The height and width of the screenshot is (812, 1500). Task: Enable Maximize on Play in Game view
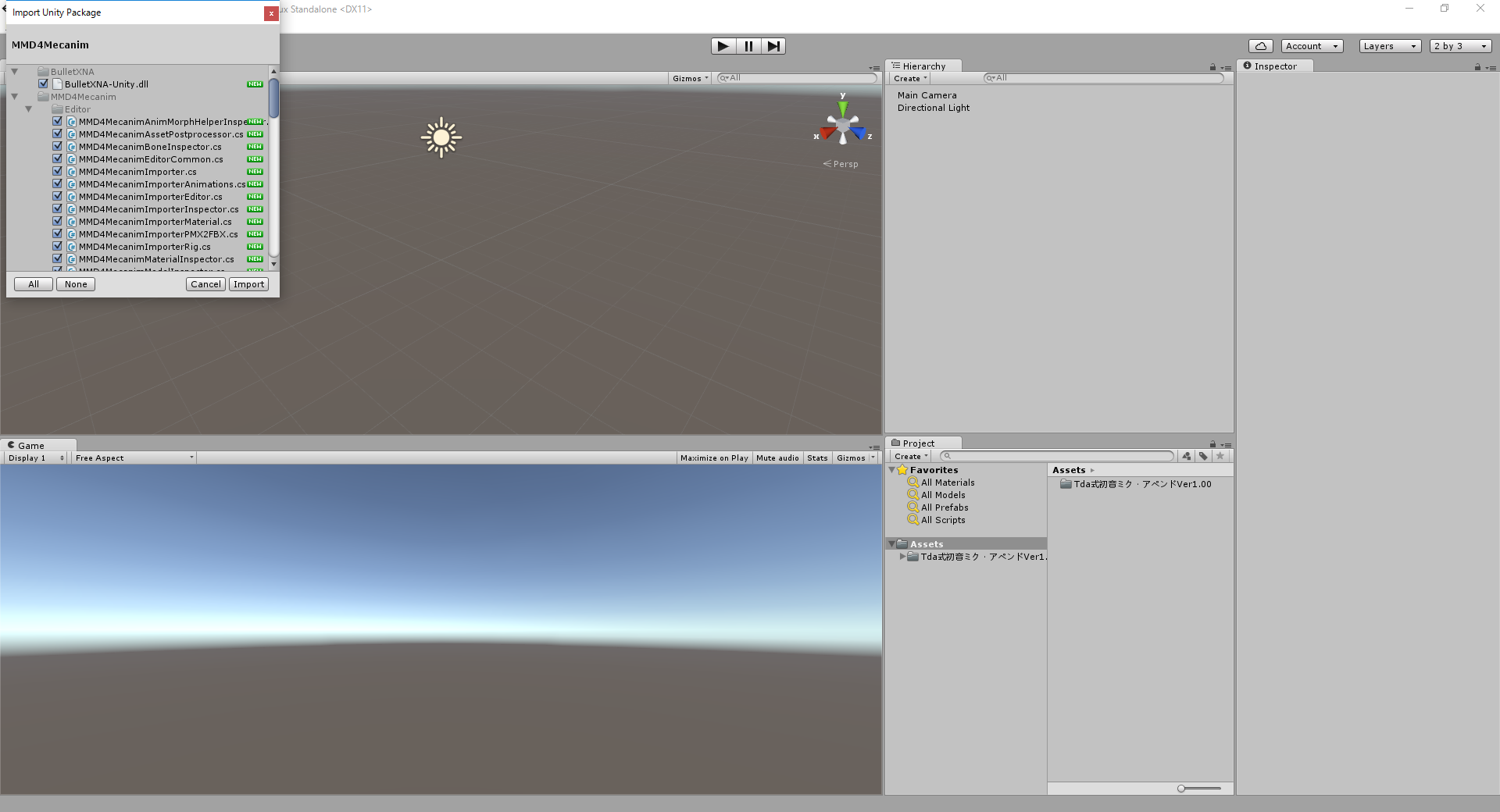point(713,458)
